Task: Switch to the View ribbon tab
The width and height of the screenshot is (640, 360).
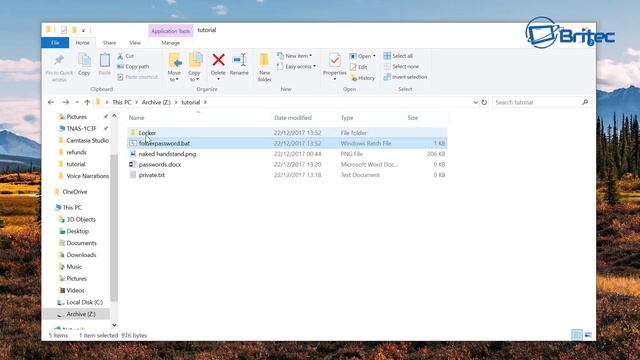Action: pyautogui.click(x=135, y=43)
